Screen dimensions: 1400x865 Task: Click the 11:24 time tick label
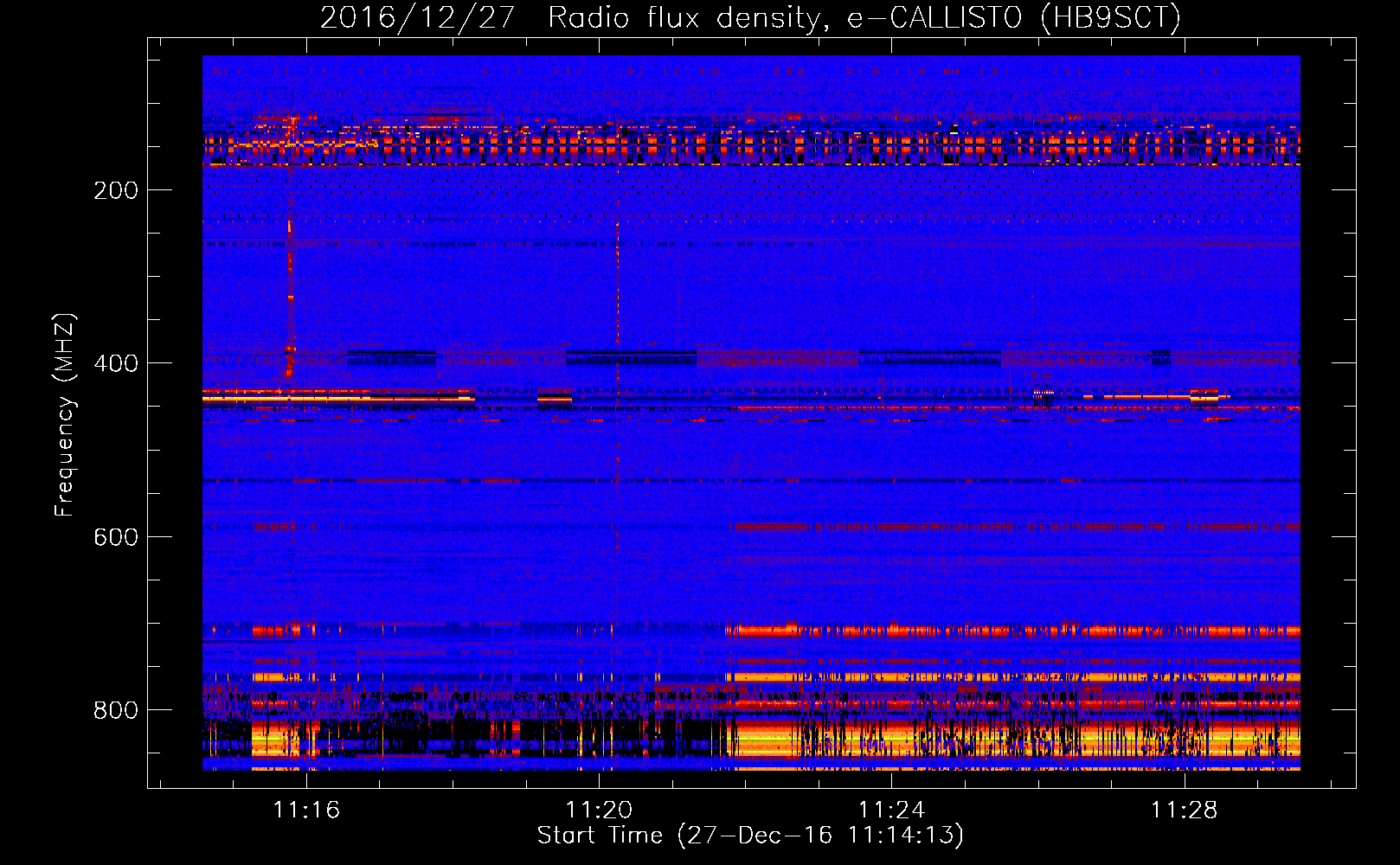[891, 811]
